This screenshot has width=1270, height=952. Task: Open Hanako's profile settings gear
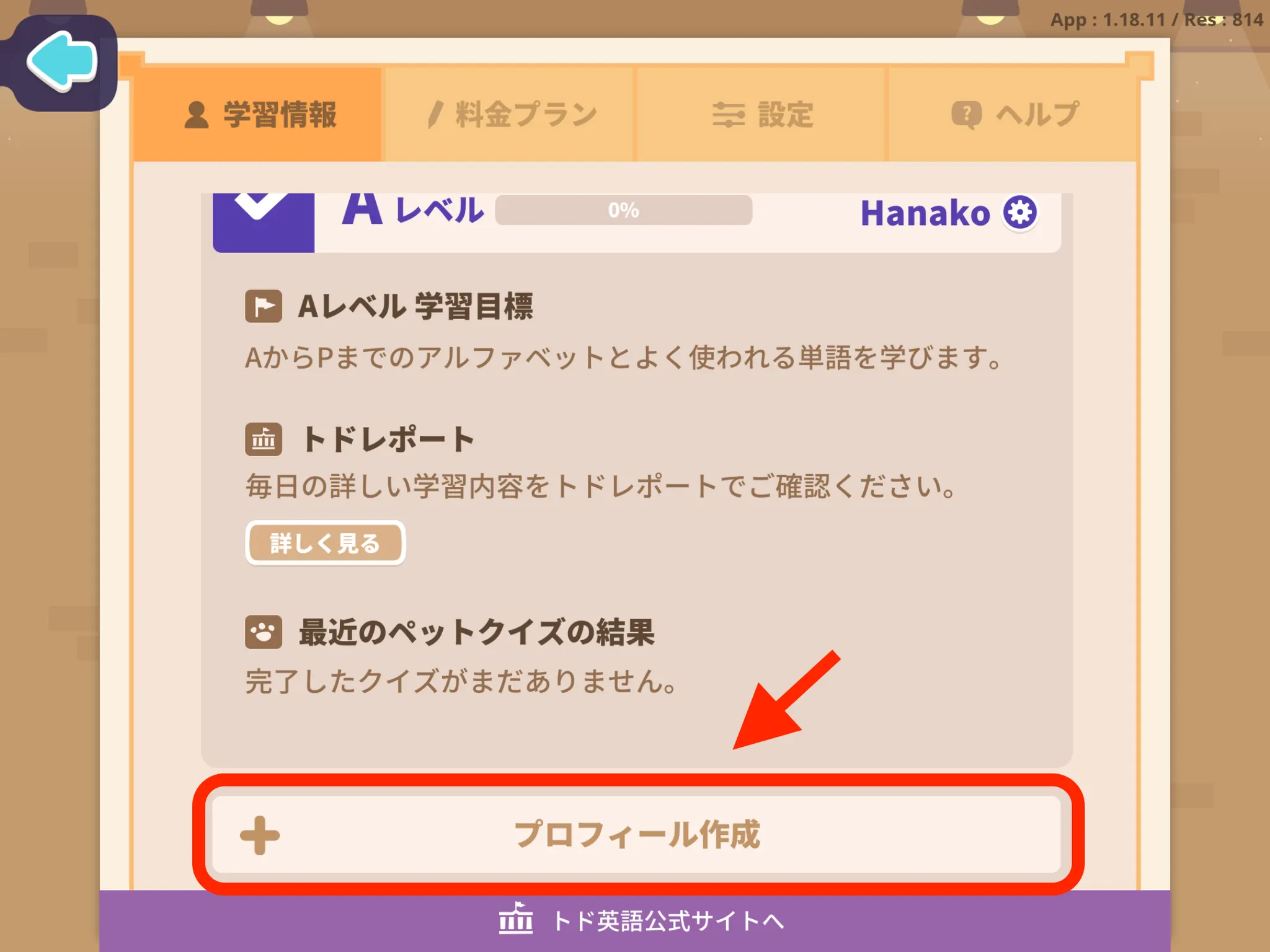coord(1020,213)
